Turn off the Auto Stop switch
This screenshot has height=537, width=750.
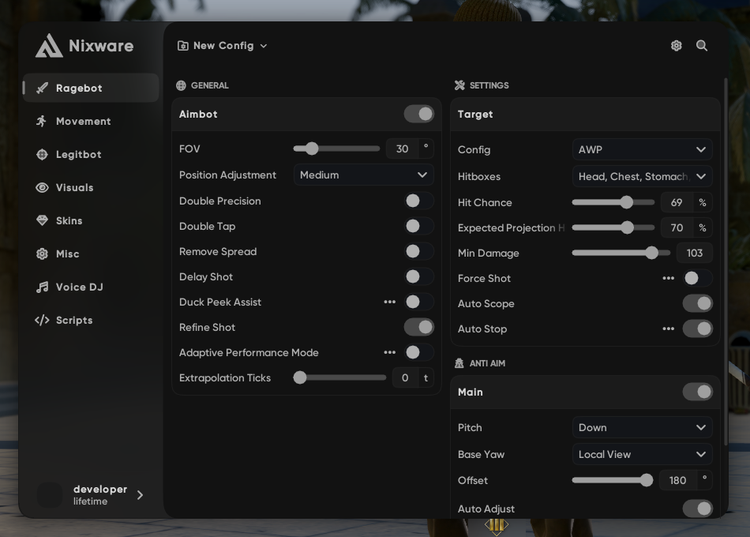pos(698,329)
